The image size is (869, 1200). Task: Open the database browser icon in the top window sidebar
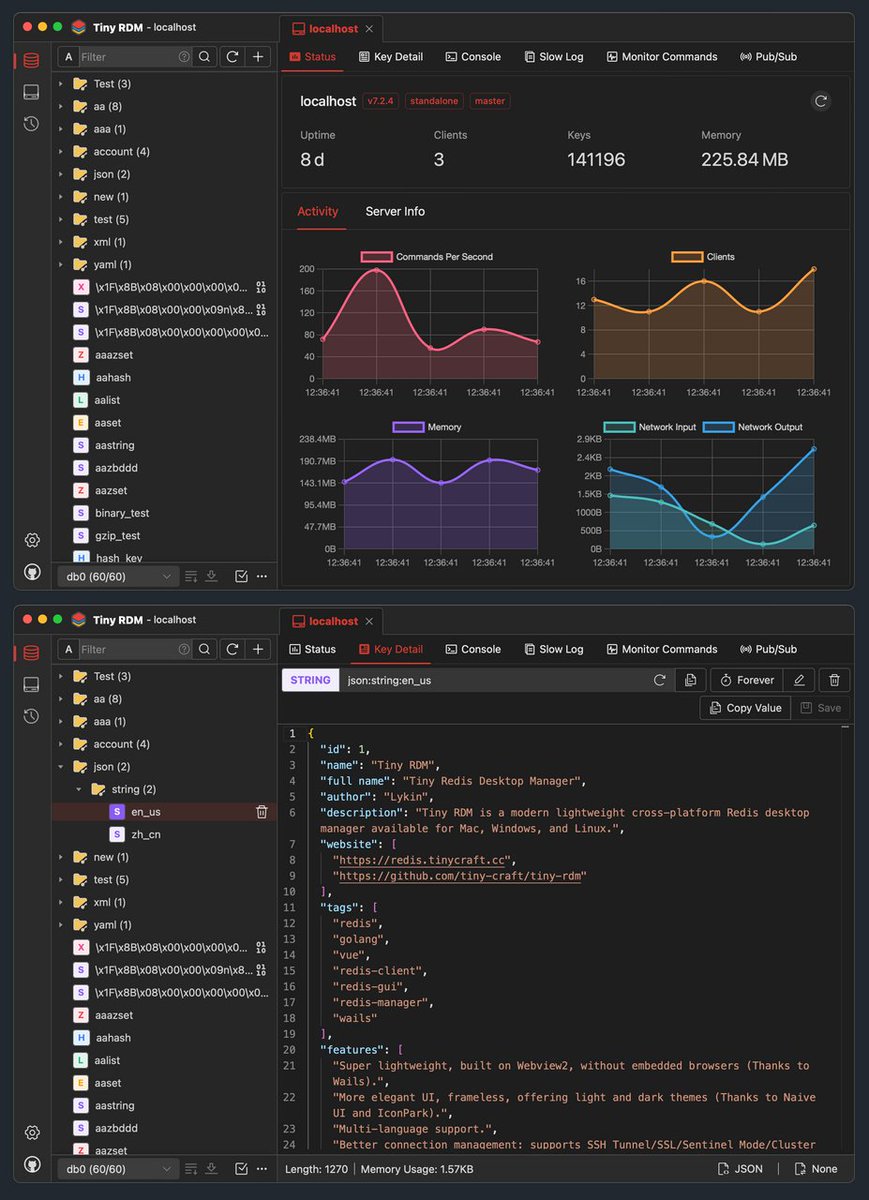pos(31,60)
